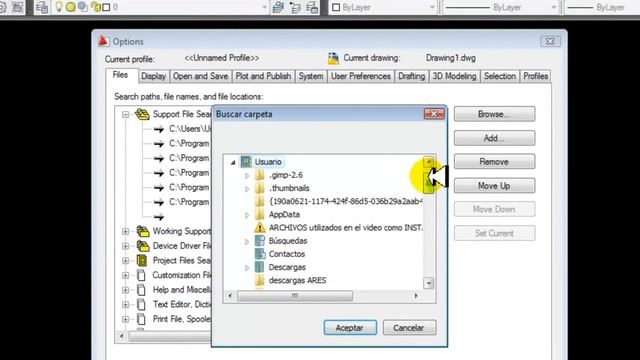The image size is (640, 360).
Task: Click folder tree scroll right arrow
Action: (x=416, y=296)
